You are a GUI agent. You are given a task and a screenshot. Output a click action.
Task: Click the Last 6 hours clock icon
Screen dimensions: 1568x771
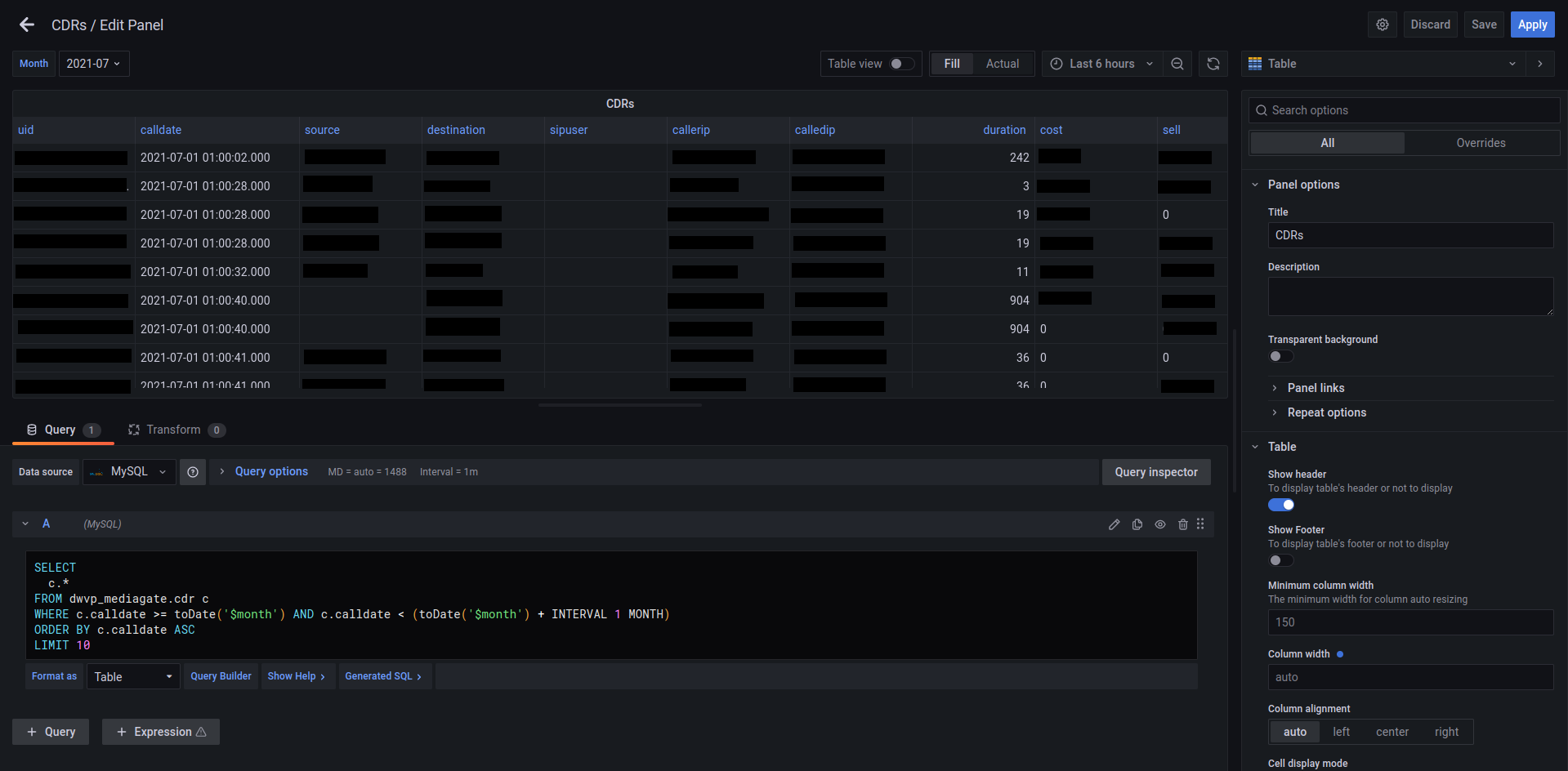coord(1057,64)
